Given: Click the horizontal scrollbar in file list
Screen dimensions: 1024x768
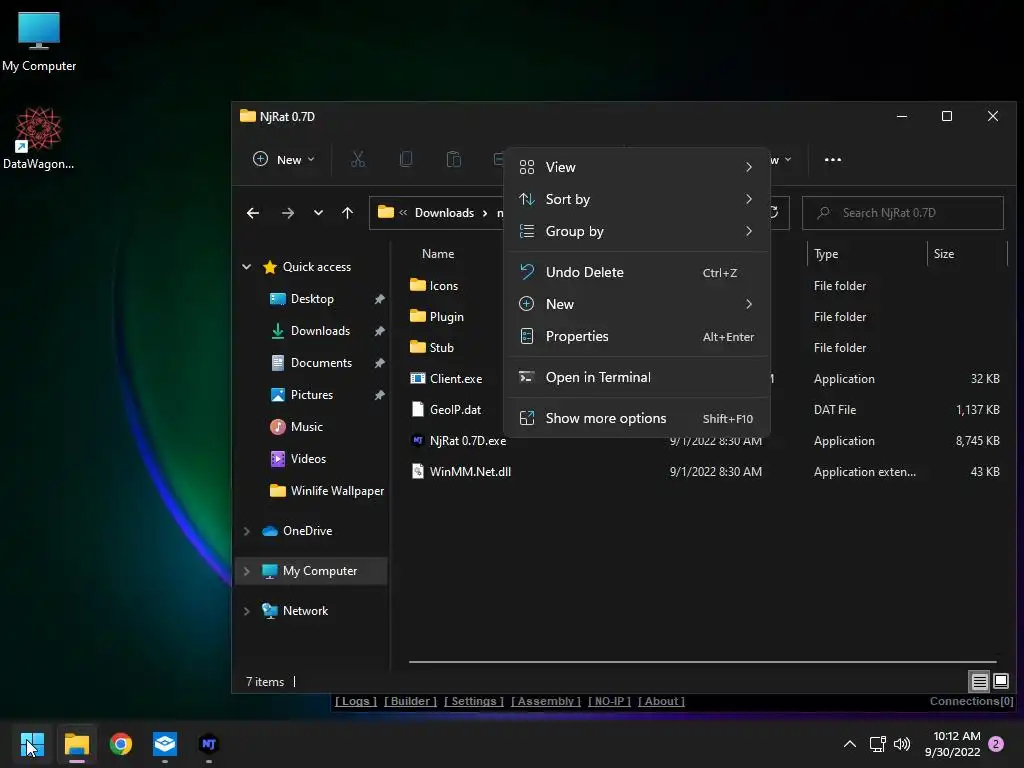Looking at the screenshot, I should [702, 662].
